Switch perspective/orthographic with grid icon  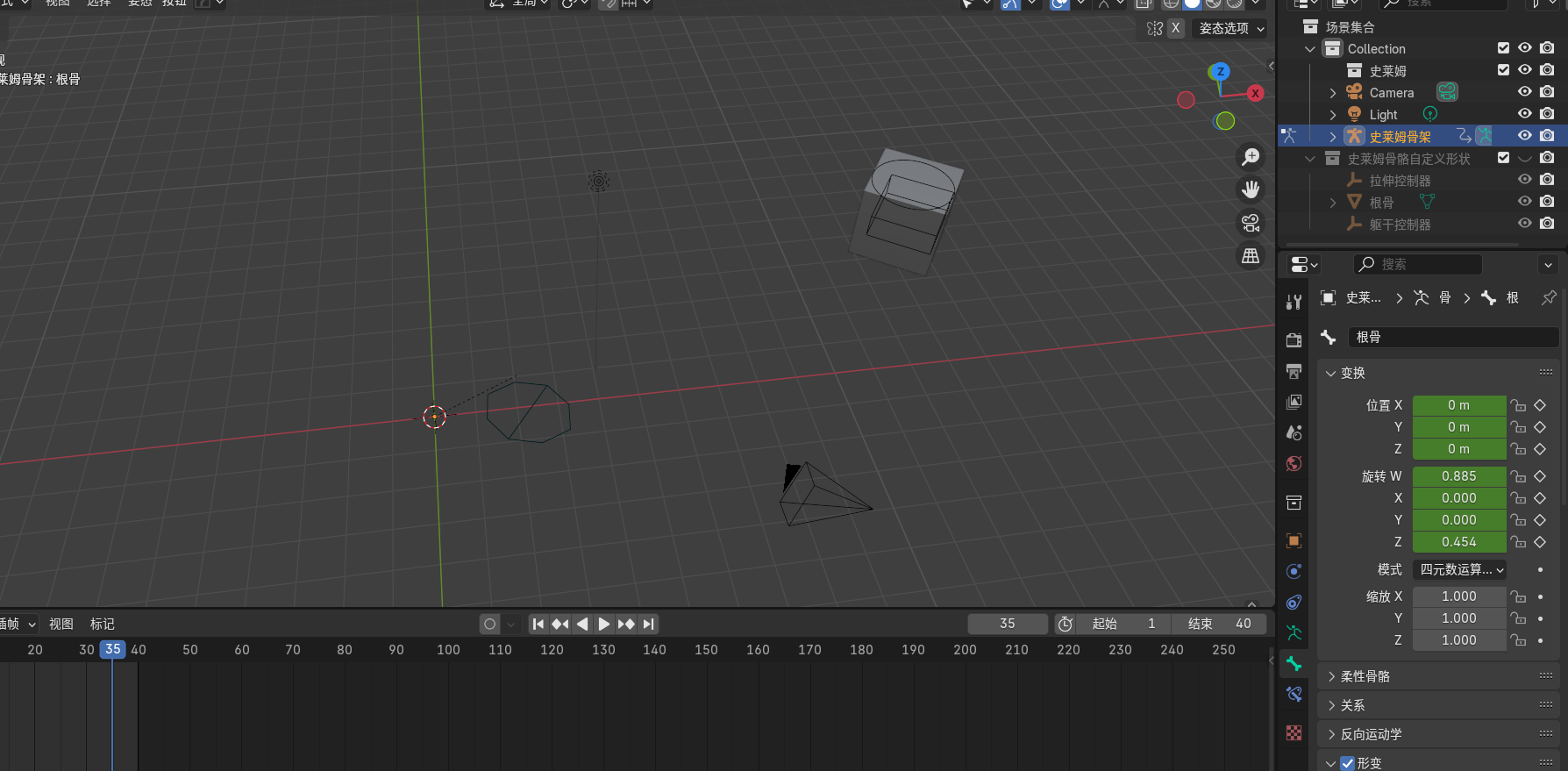click(1251, 255)
